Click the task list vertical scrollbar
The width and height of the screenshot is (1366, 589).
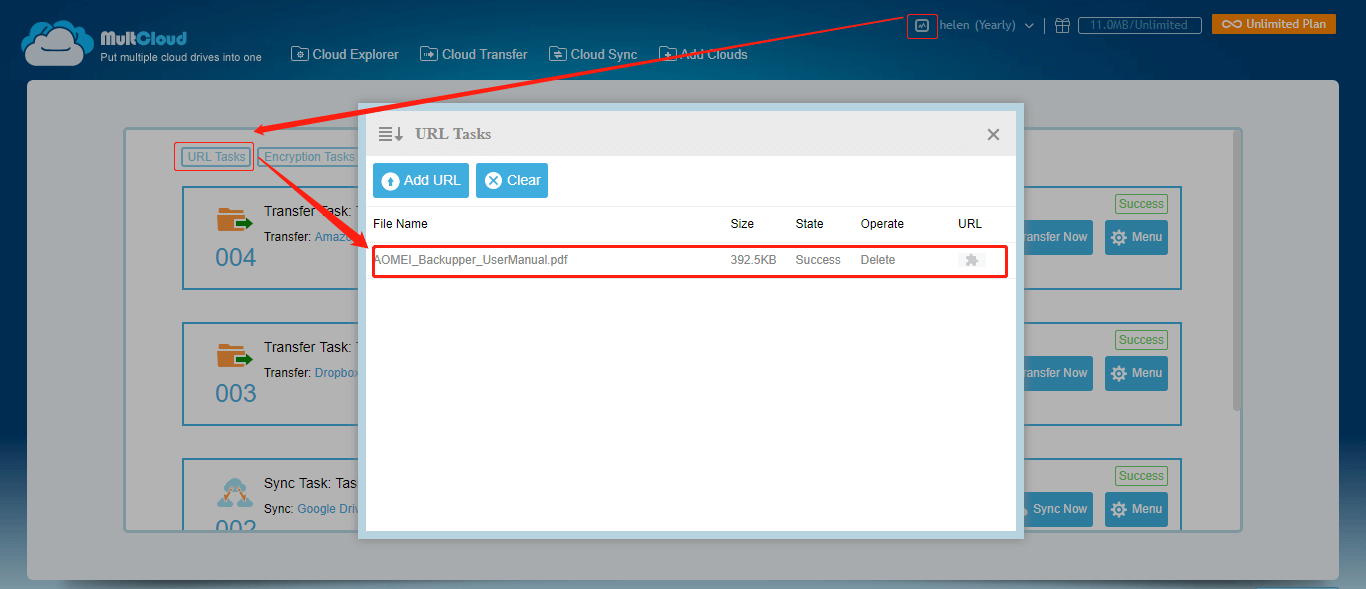pyautogui.click(x=1237, y=270)
